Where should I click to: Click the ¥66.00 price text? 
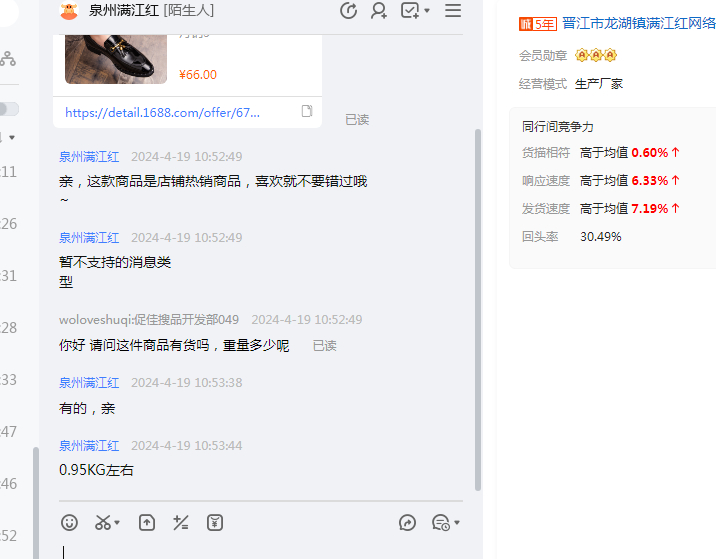pos(198,74)
